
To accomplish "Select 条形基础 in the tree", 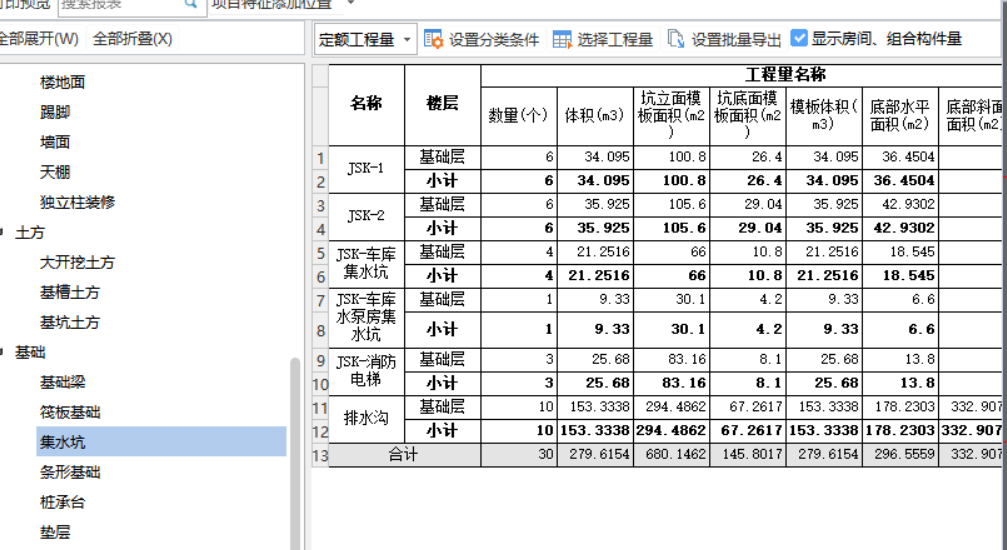I will [70, 472].
